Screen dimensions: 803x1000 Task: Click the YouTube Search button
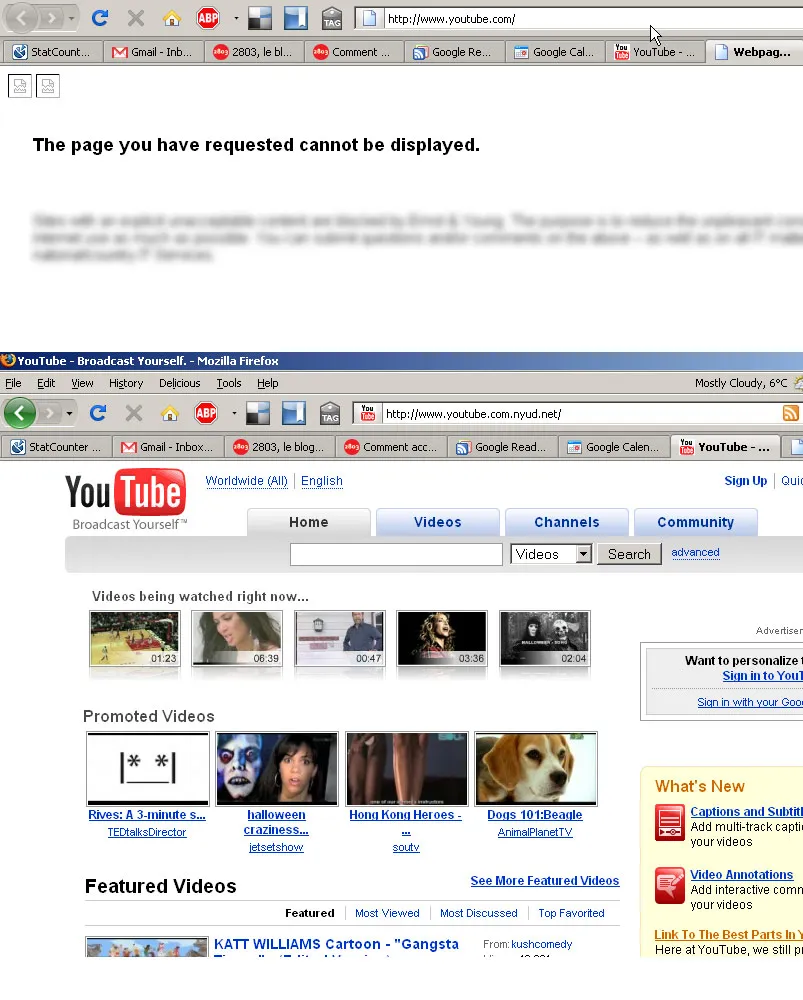pos(629,554)
